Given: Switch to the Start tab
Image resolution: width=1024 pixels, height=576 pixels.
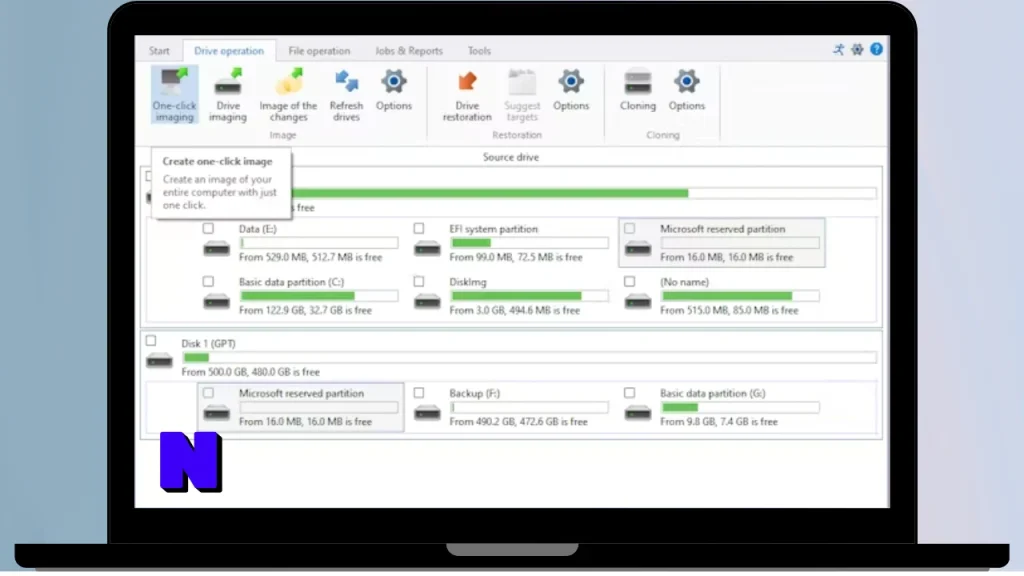Looking at the screenshot, I should tap(159, 50).
